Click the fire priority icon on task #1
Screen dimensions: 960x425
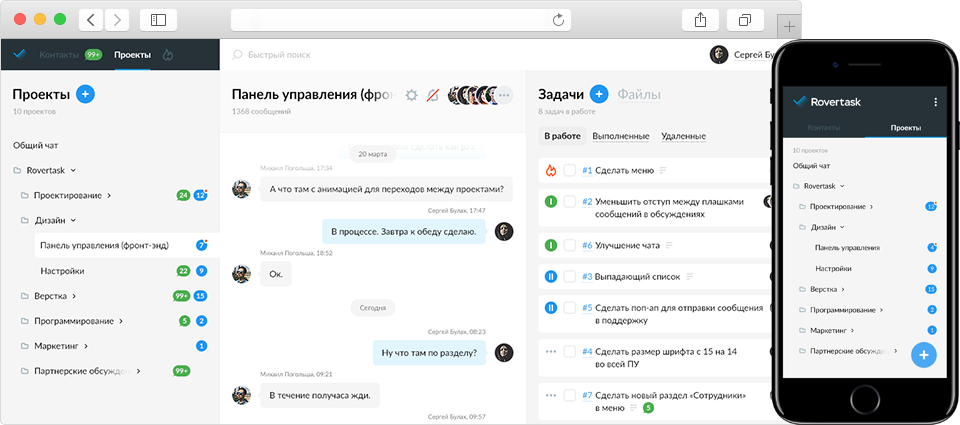[x=550, y=170]
